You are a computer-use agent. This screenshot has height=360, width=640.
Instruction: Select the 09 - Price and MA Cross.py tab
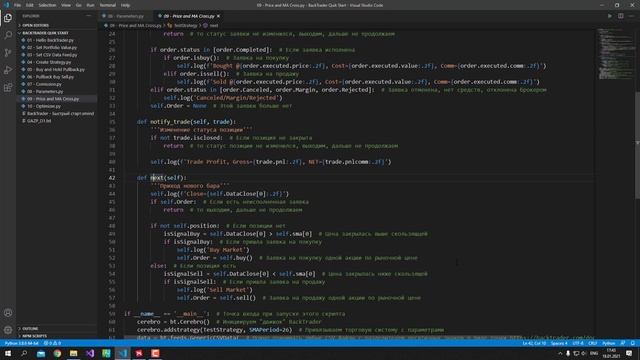[x=189, y=16]
